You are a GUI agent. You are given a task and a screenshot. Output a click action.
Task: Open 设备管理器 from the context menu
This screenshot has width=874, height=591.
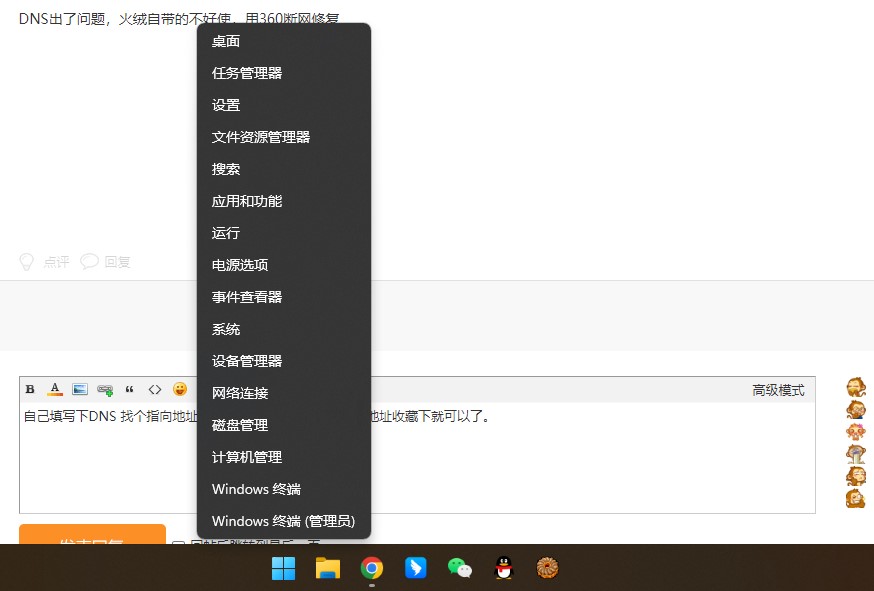(x=248, y=361)
